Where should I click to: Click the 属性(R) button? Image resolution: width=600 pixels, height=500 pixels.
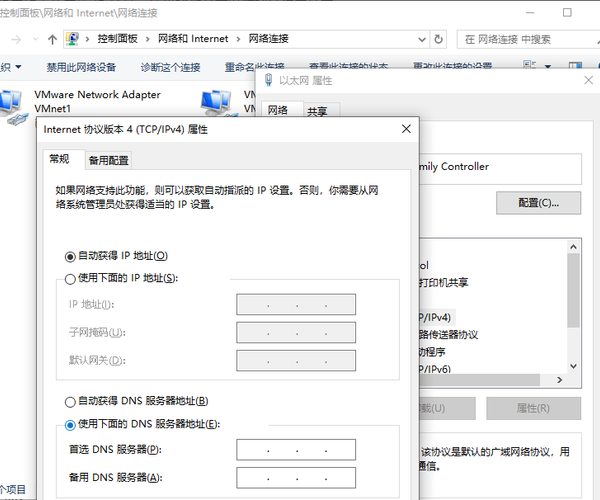(533, 408)
